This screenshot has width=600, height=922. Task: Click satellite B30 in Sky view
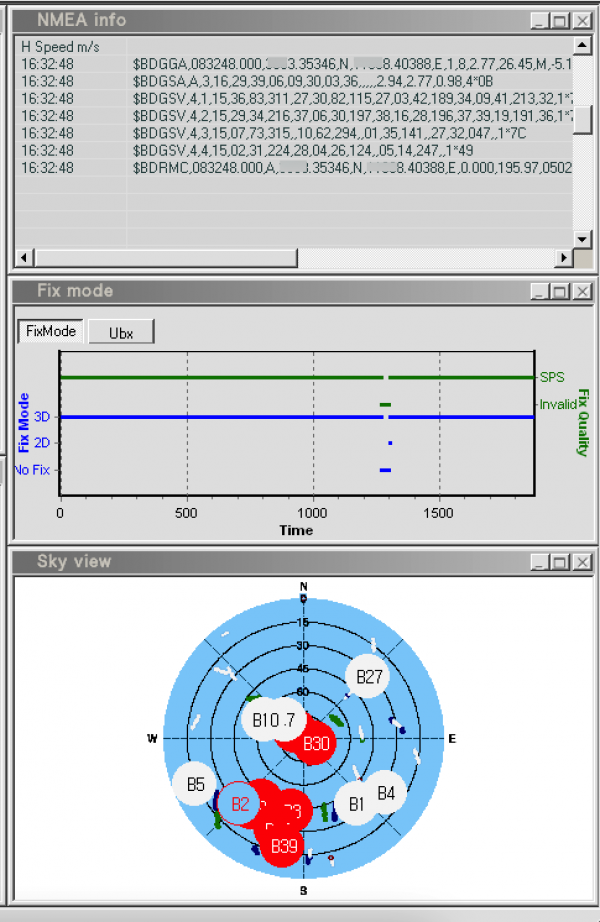(316, 744)
